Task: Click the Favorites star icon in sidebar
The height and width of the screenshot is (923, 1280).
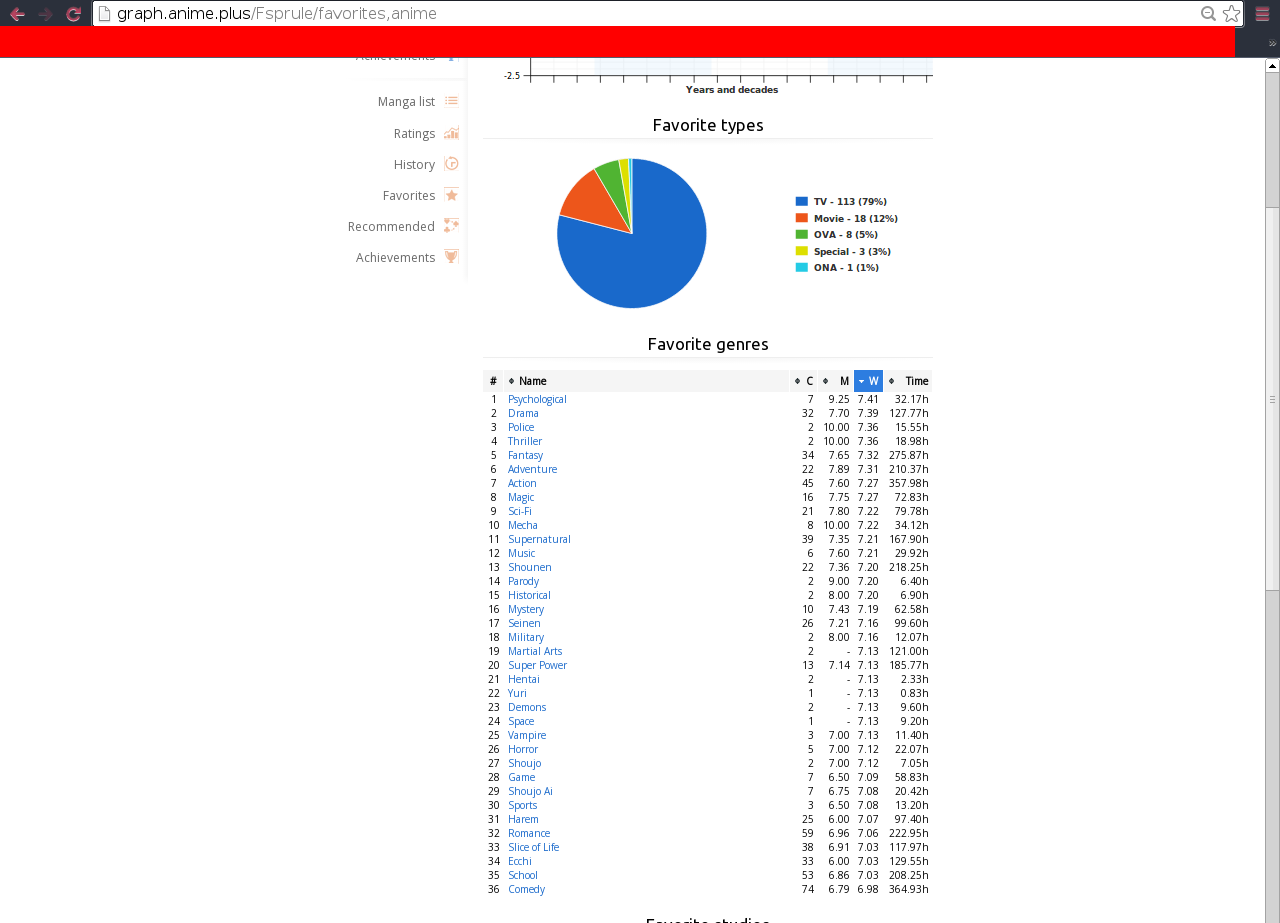Action: tap(452, 195)
